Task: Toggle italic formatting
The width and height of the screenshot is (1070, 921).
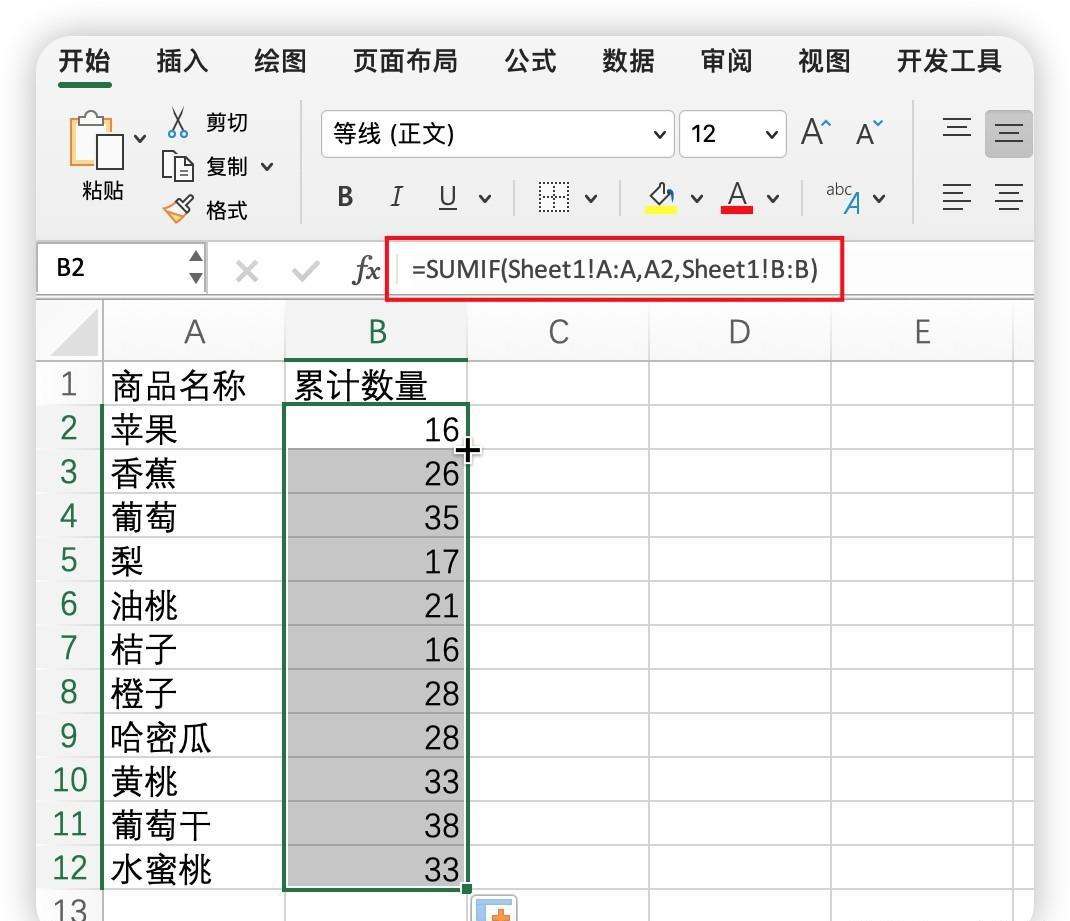Action: tap(396, 197)
